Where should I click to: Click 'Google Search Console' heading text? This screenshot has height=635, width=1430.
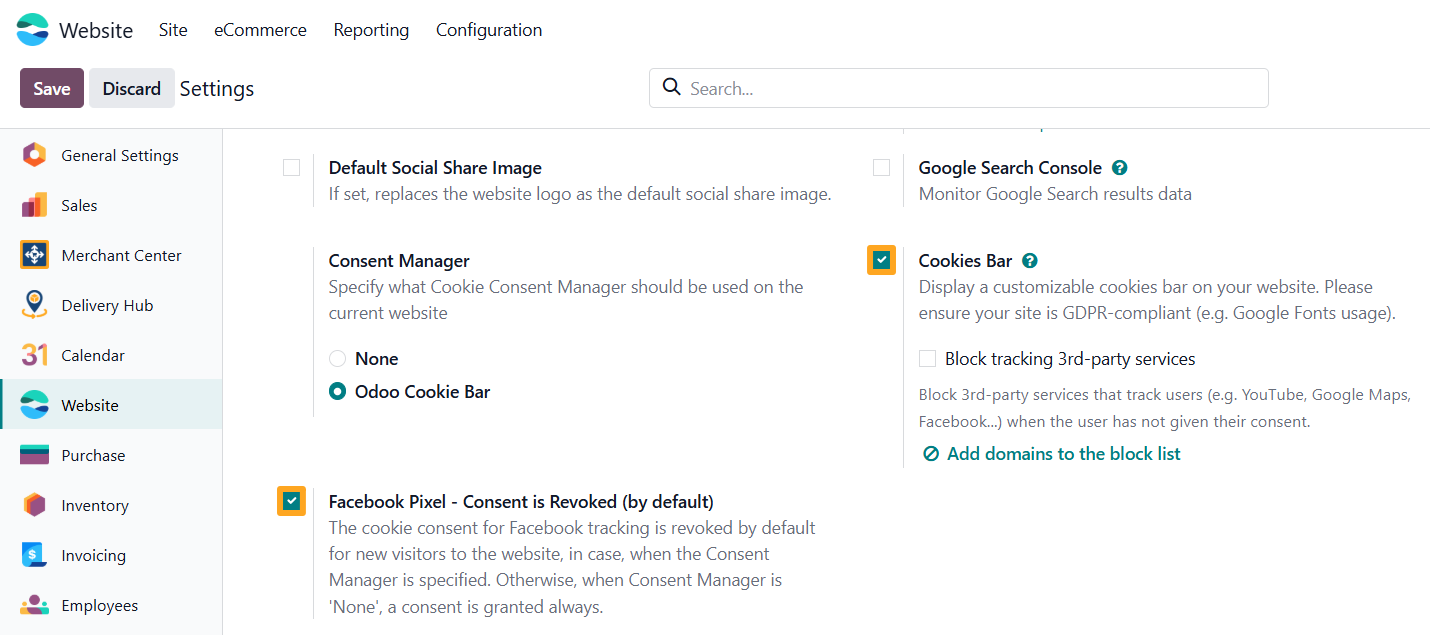click(1010, 168)
